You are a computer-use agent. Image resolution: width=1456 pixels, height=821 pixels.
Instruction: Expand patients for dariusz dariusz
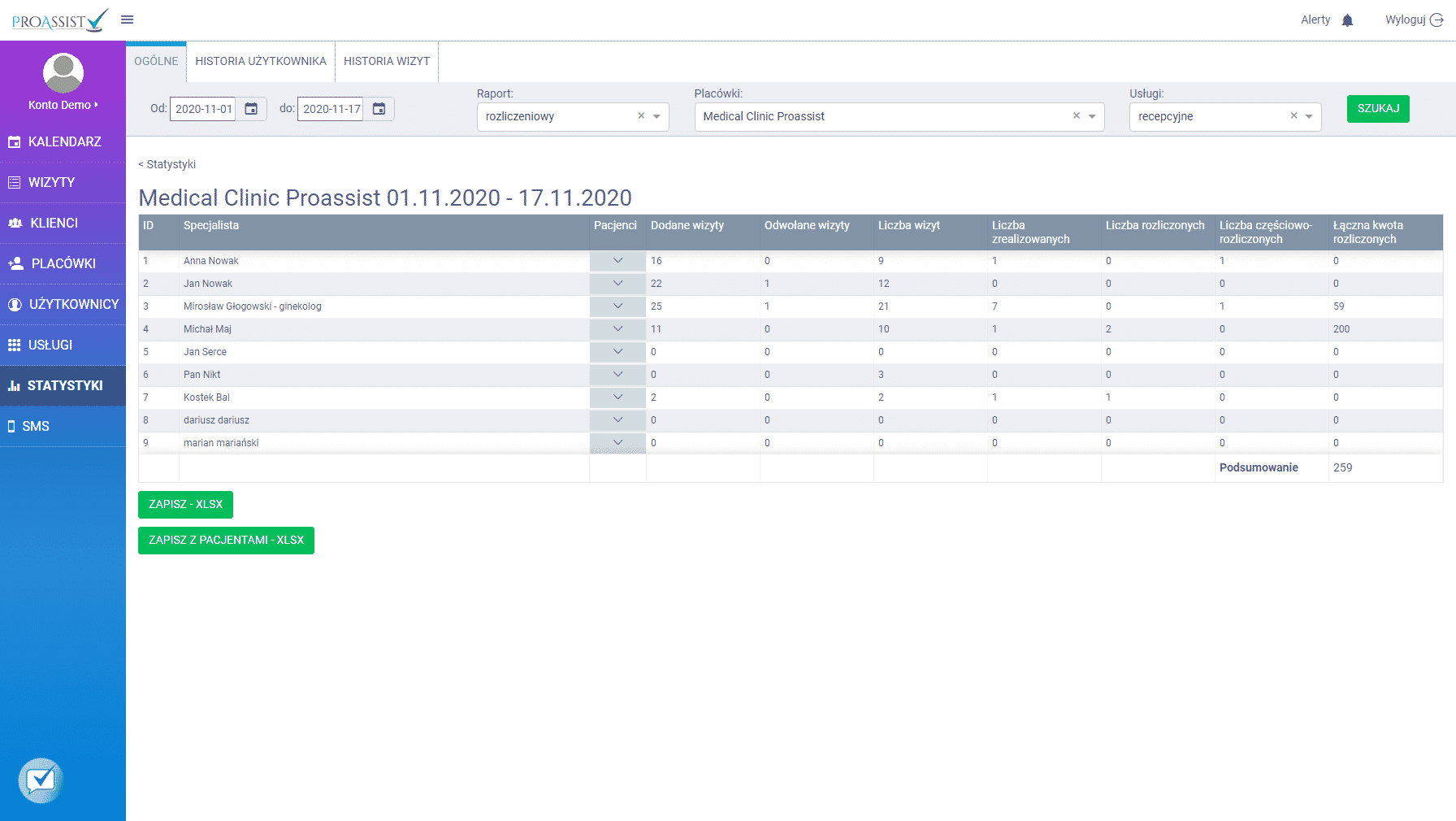pos(617,420)
